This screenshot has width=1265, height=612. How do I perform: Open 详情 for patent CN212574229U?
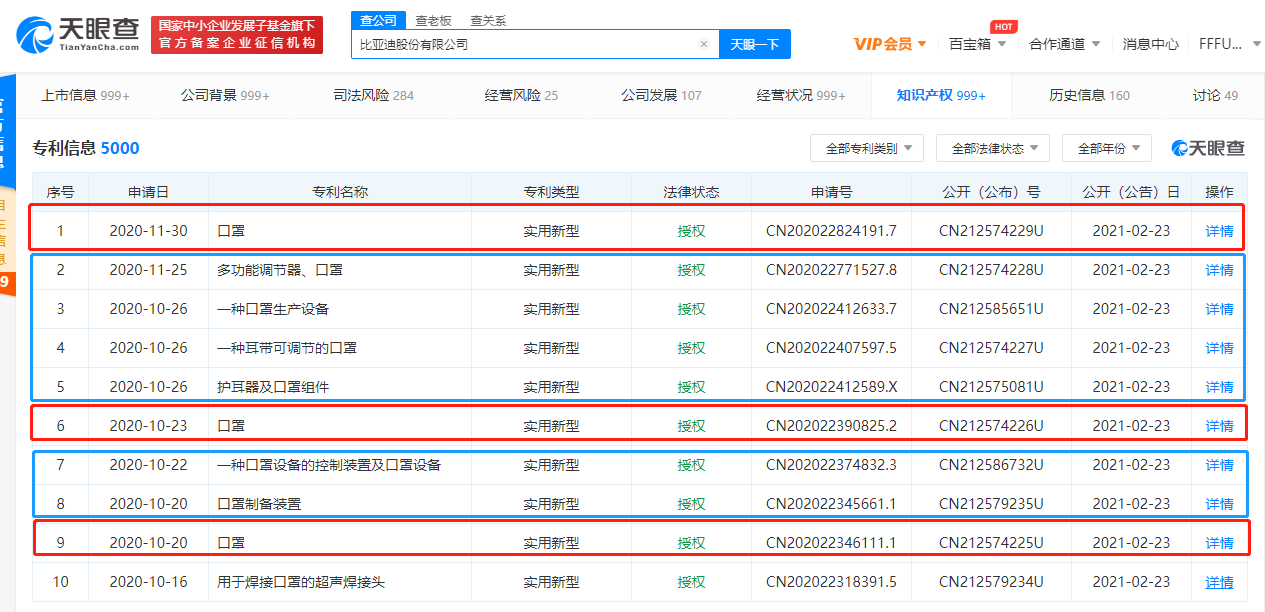[x=1219, y=231]
